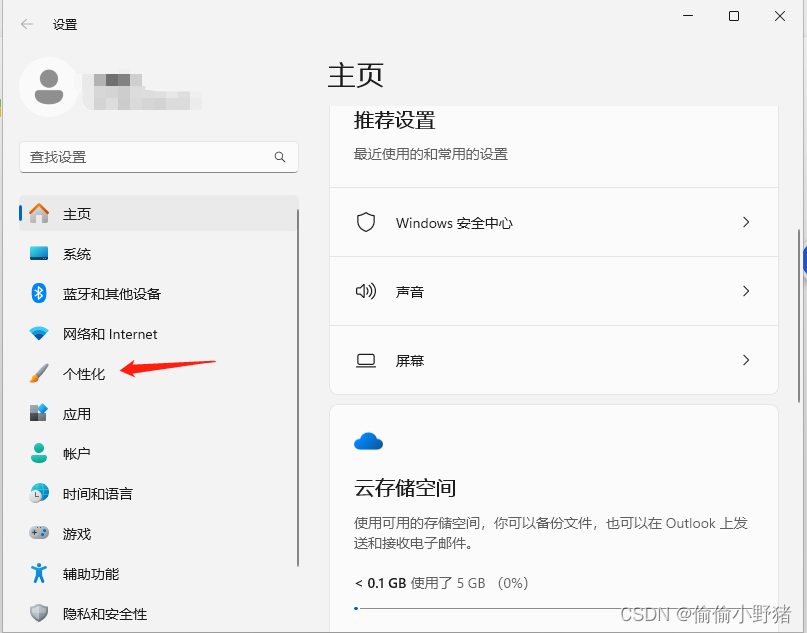Select 辅助功能 in the sidebar
The height and width of the screenshot is (633, 807).
click(159, 573)
